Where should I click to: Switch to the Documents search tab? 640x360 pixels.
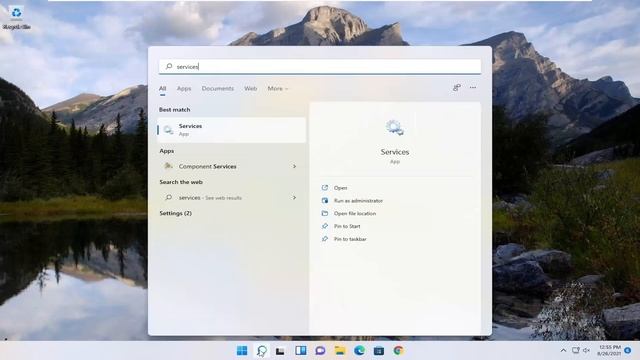coord(218,89)
